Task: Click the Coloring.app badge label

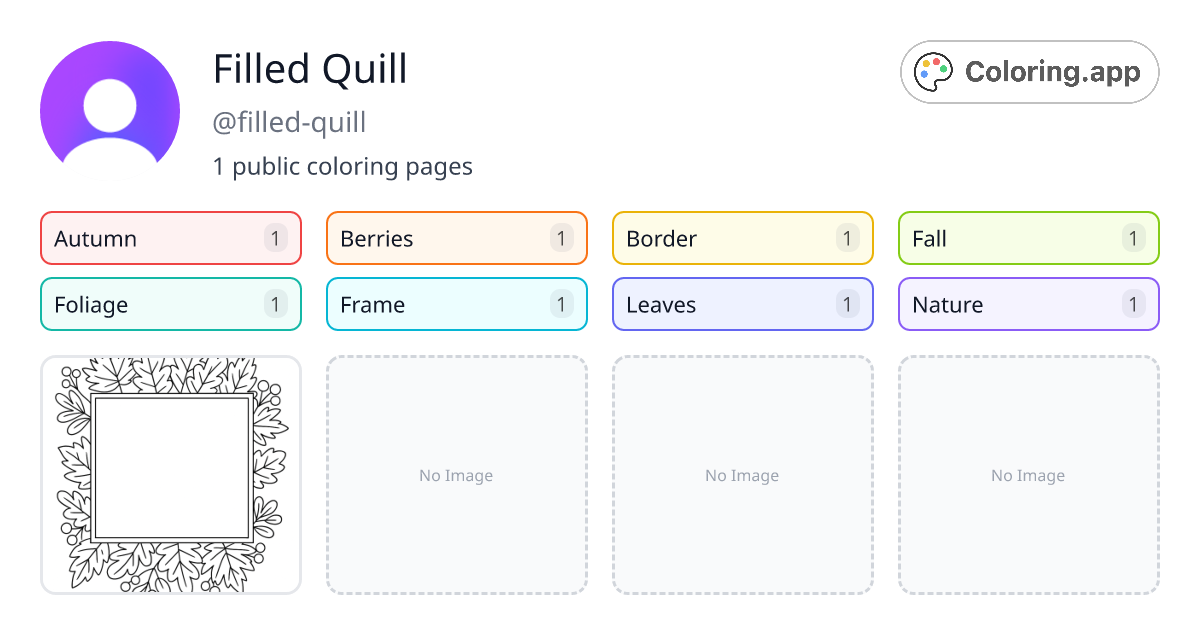Action: 1050,71
